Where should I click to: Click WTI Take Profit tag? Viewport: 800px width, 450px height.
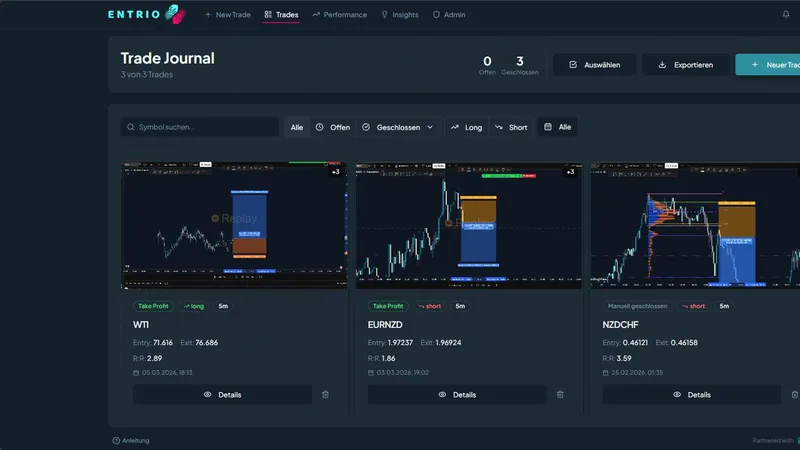[153, 306]
